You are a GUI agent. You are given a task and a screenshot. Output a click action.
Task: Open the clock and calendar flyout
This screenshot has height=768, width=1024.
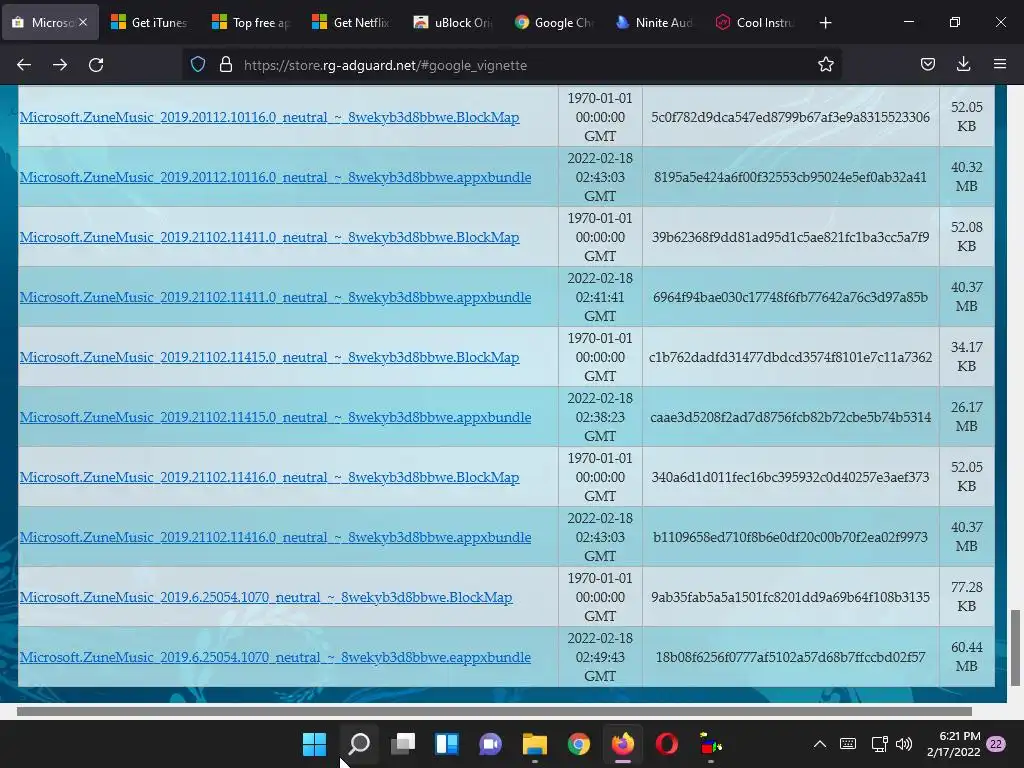point(953,744)
